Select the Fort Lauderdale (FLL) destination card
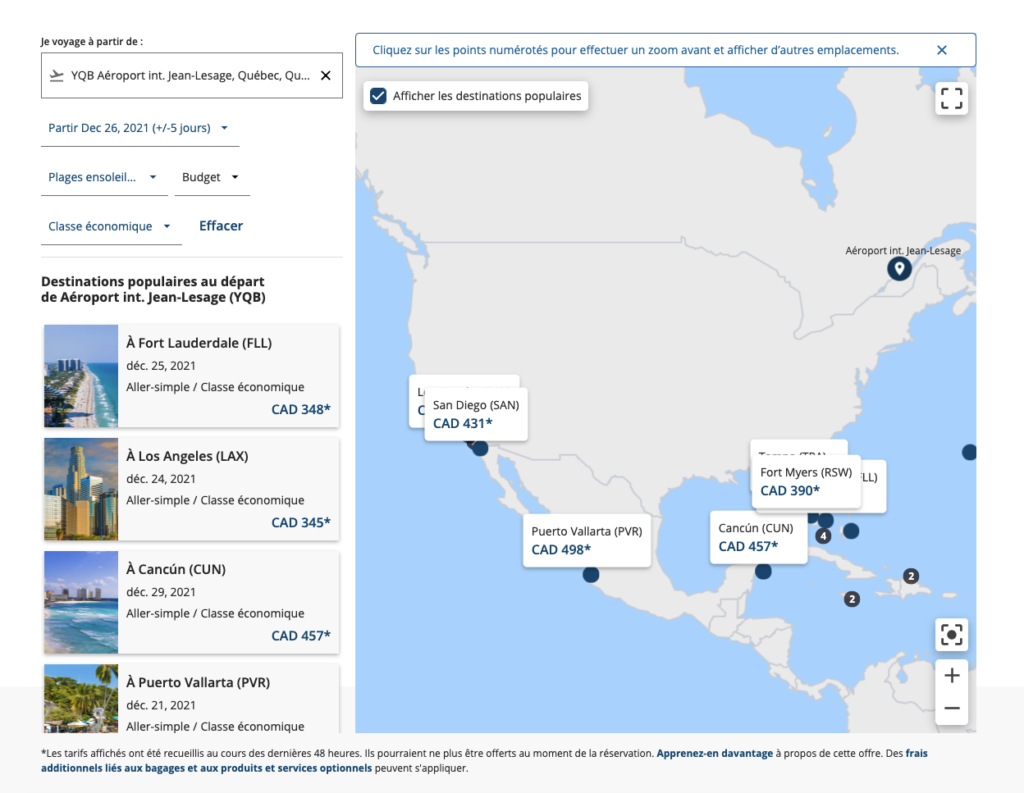 pyautogui.click(x=191, y=376)
